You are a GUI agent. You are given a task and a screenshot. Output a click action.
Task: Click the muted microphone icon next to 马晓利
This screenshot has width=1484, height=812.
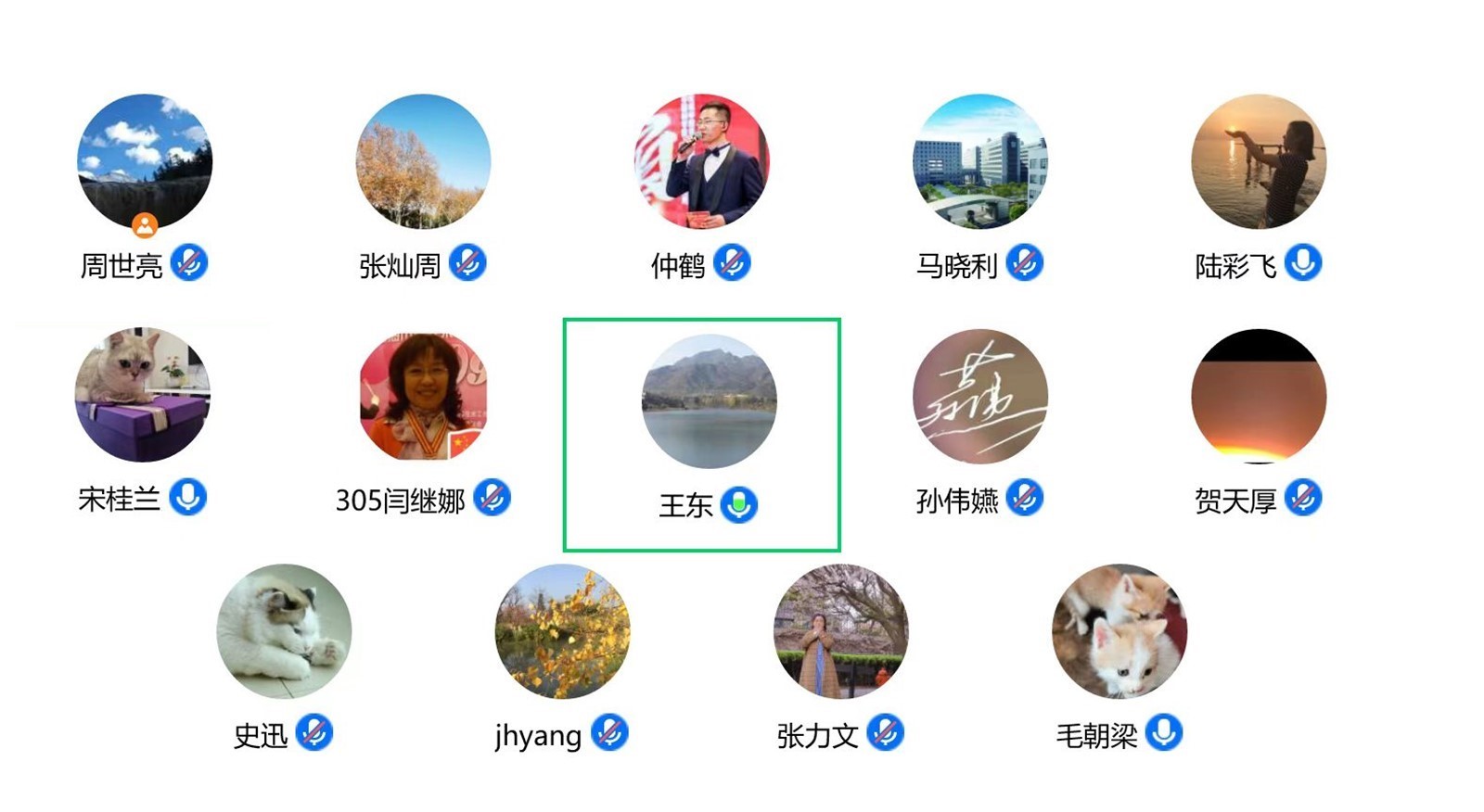tap(1025, 263)
